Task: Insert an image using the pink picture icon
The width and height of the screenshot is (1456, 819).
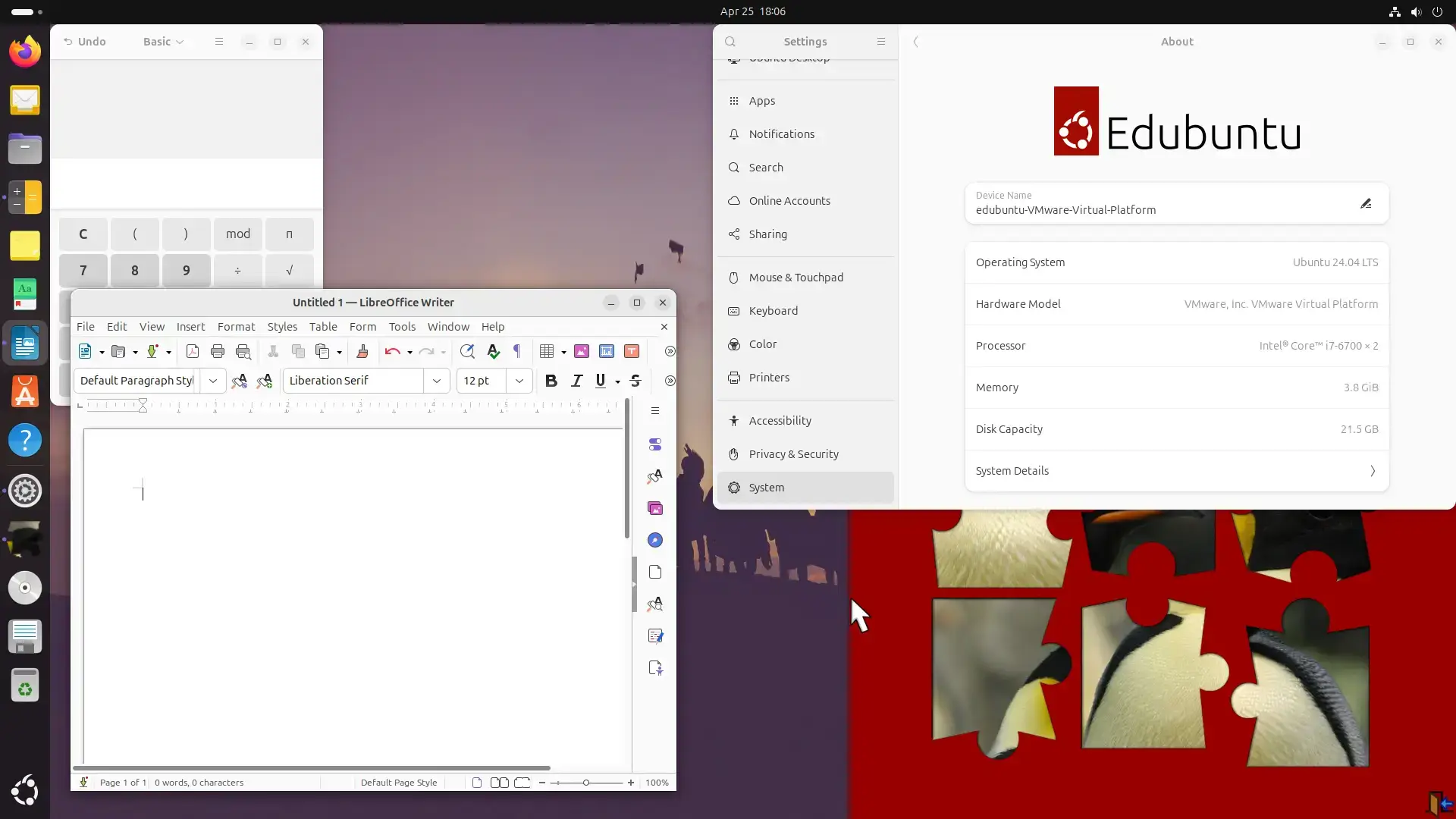Action: coord(582,351)
